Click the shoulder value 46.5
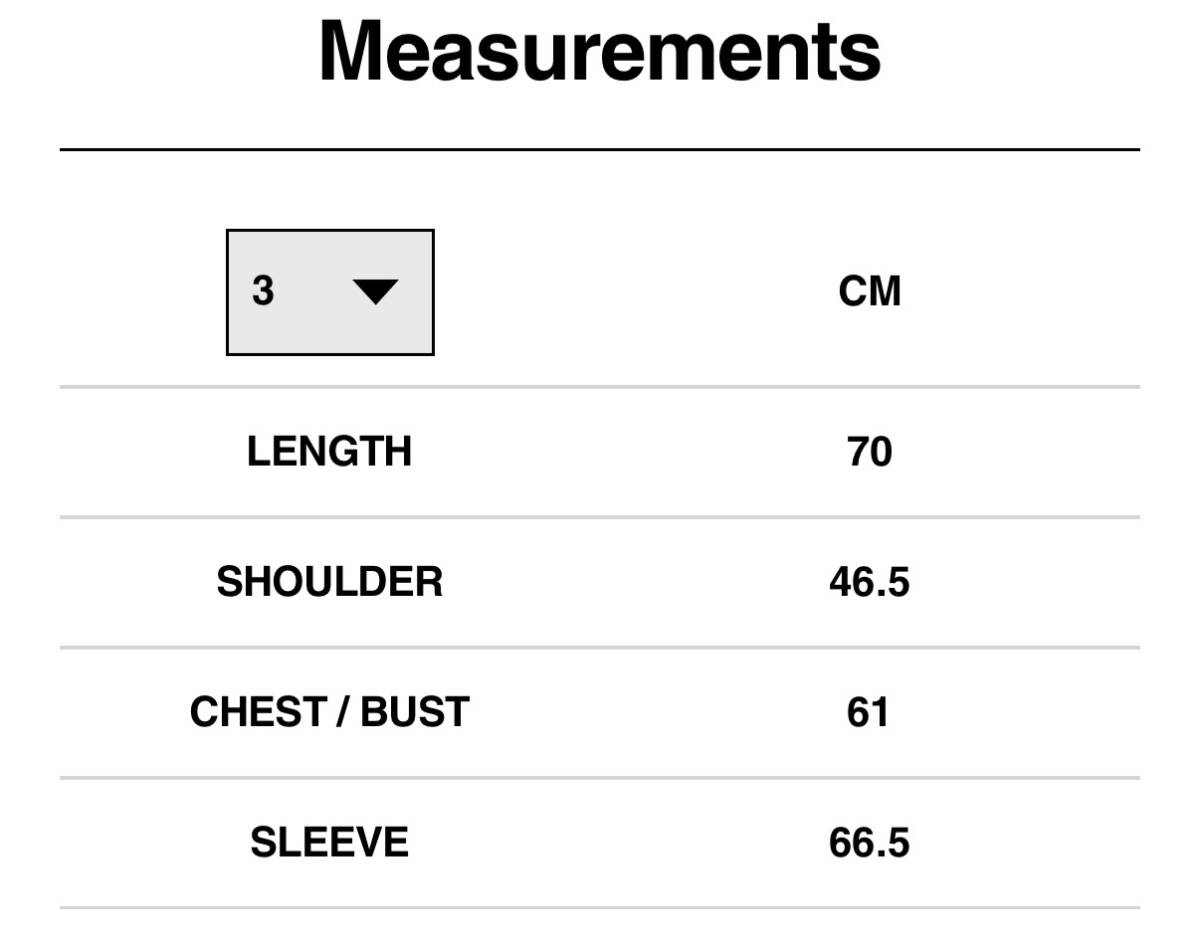 (869, 582)
